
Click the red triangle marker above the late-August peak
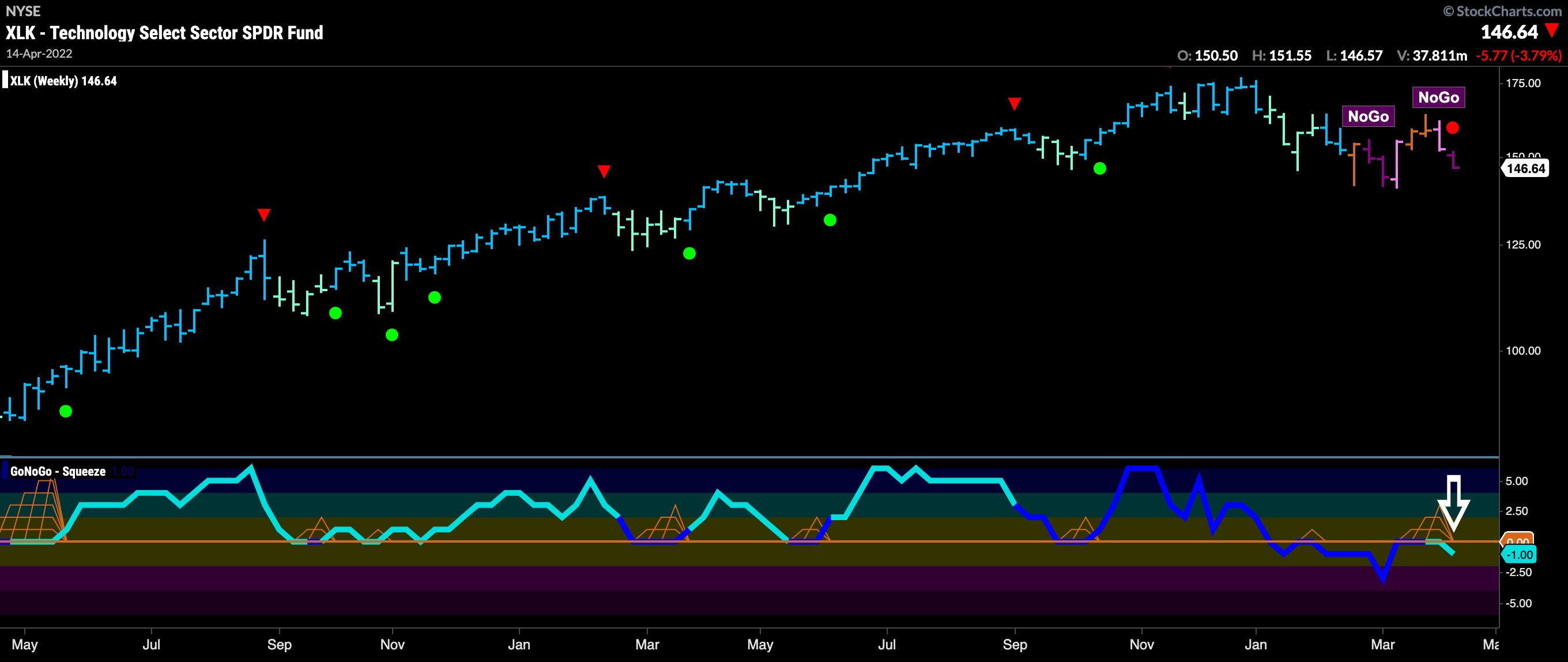pos(263,215)
